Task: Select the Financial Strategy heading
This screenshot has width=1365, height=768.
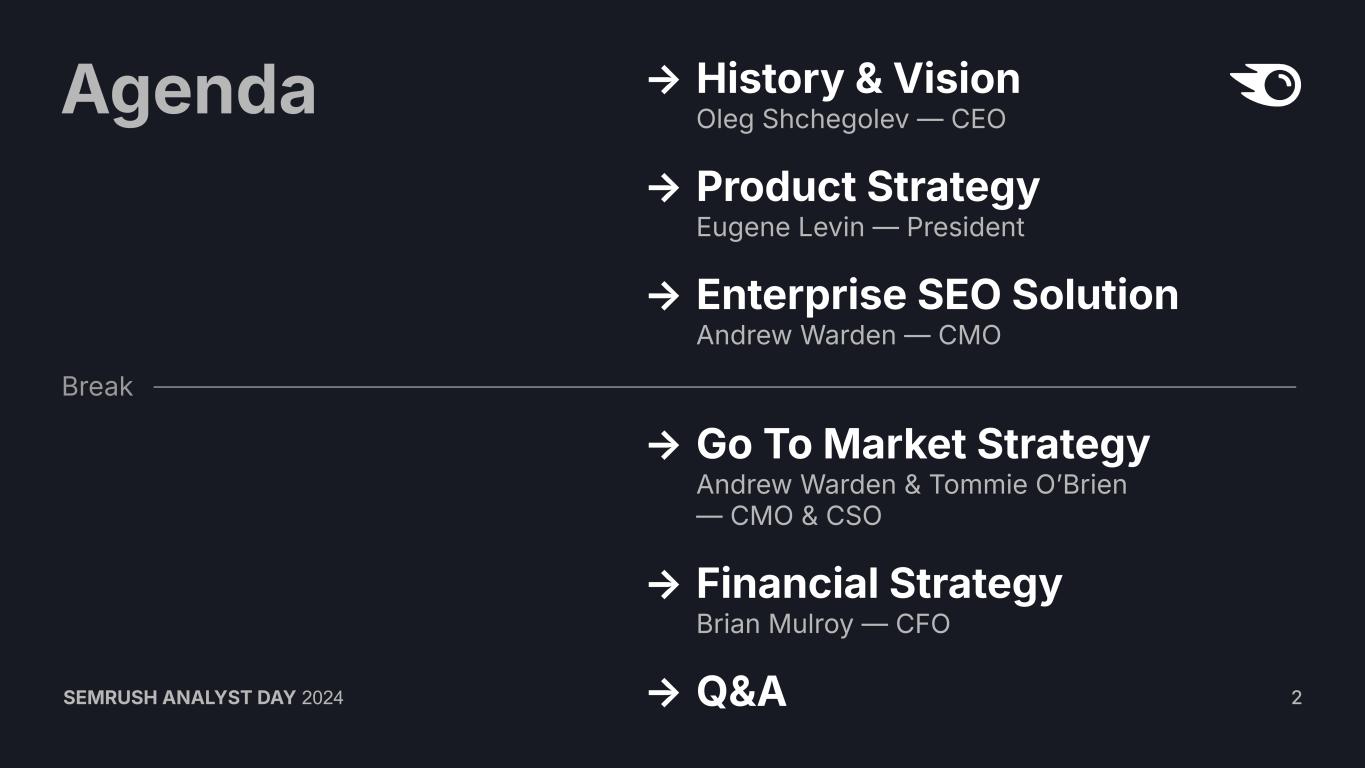Action: [879, 584]
